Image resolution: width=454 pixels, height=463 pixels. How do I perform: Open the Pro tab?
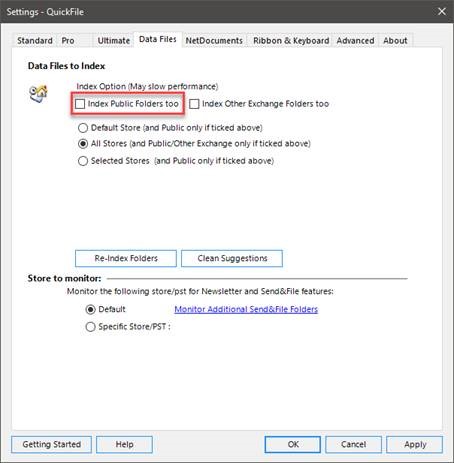pyautogui.click(x=68, y=41)
